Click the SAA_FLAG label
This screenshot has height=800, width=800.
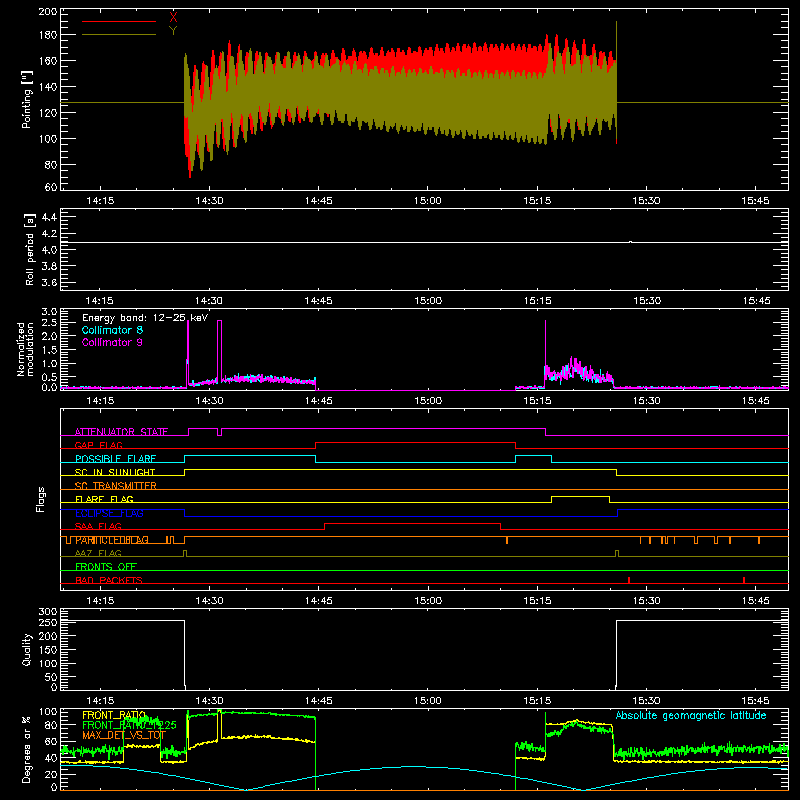98,526
